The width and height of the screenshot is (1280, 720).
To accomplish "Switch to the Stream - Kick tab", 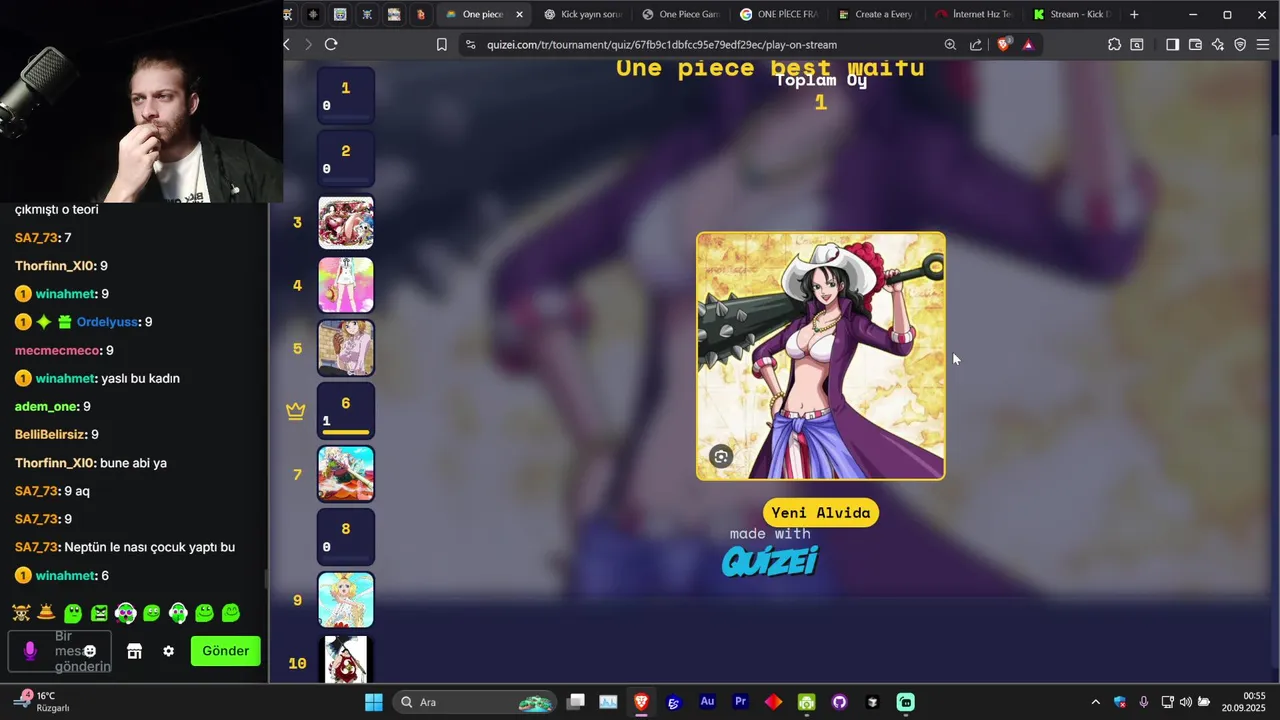I will (1072, 14).
